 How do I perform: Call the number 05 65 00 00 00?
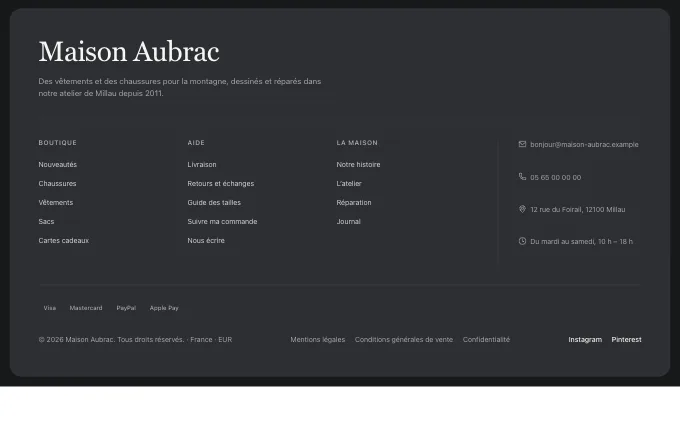click(556, 177)
